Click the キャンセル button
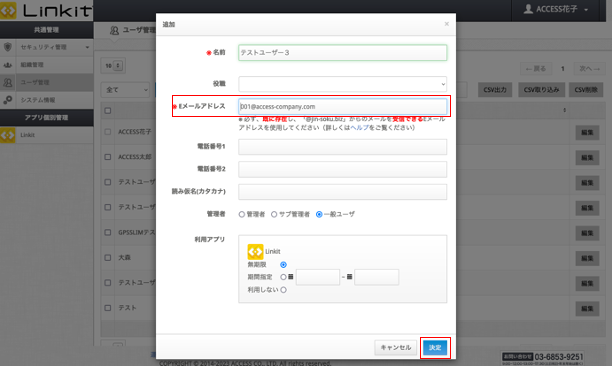612x366 pixels. tap(396, 348)
